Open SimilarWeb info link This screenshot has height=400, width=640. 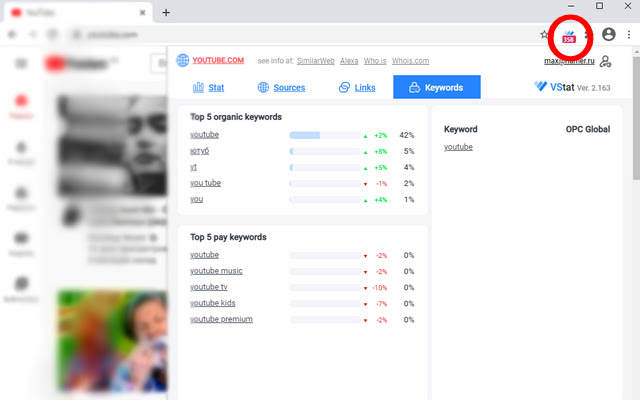click(x=316, y=61)
